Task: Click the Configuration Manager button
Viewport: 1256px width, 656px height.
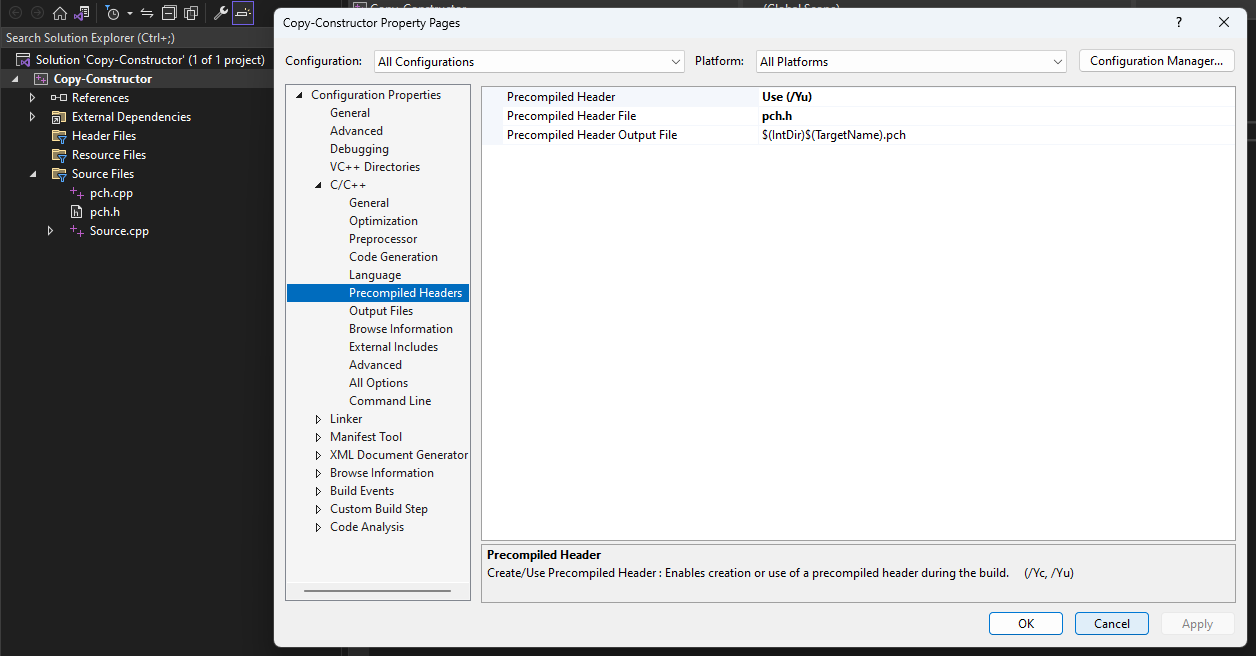Action: (x=1156, y=61)
